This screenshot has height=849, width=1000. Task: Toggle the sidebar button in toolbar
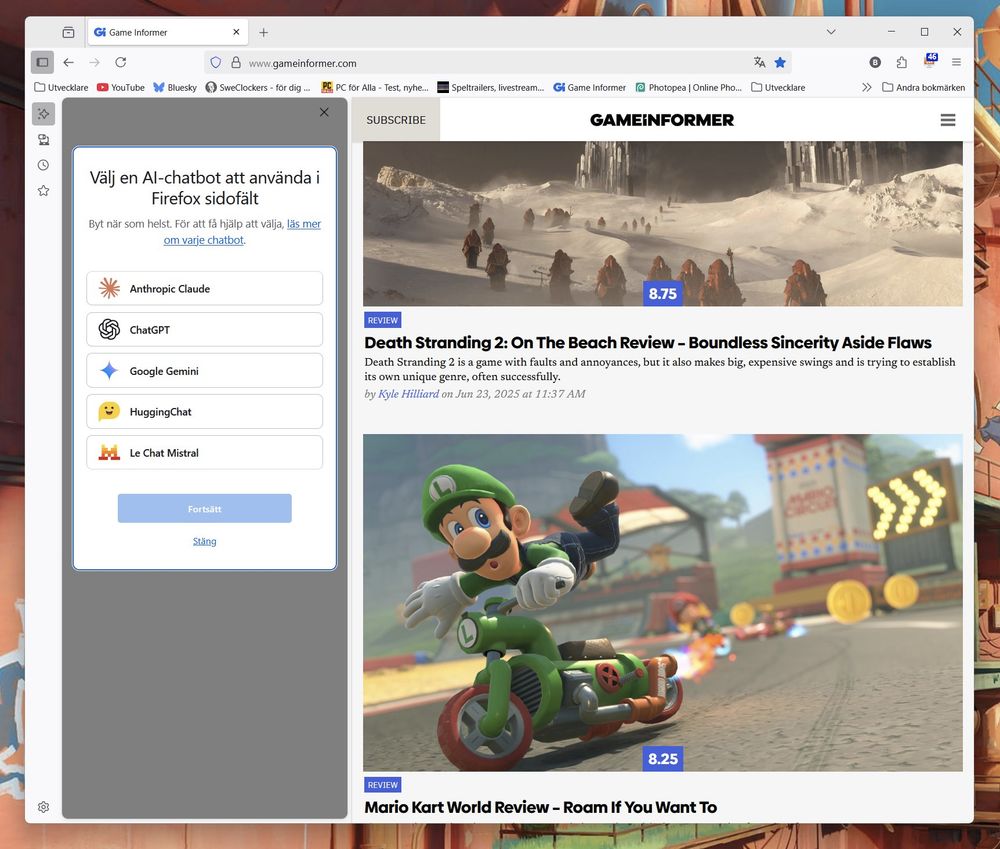point(43,63)
